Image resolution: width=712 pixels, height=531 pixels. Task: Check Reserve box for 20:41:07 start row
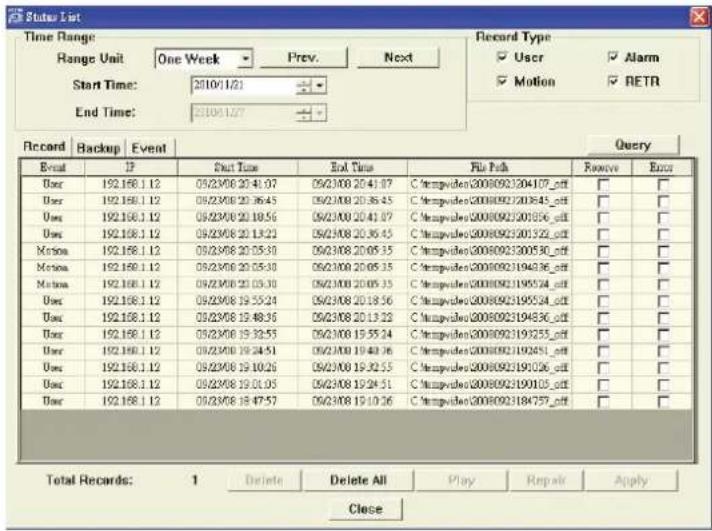(603, 185)
